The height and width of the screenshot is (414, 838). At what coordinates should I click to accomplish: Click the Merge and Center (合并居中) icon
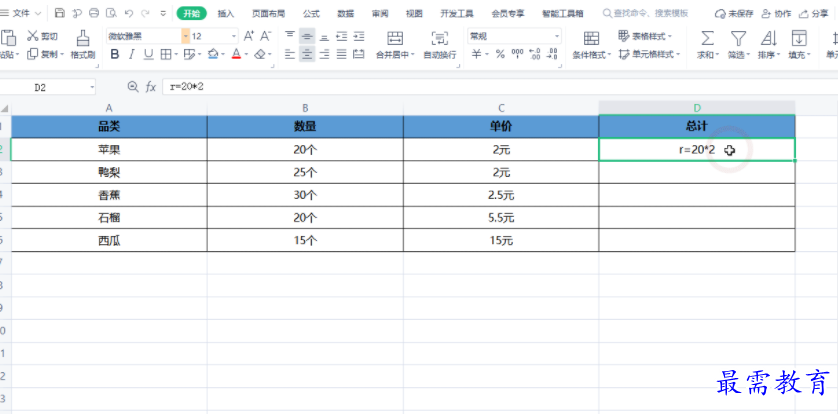395,38
